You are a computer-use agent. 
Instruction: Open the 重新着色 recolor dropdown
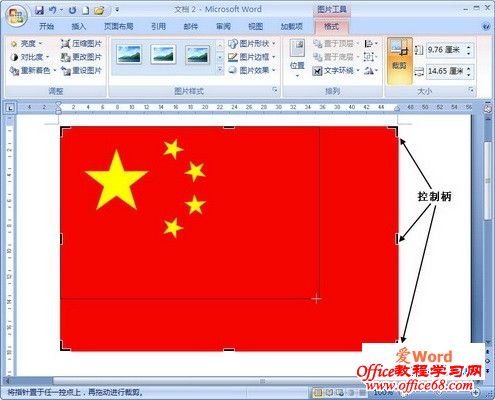pos(33,70)
